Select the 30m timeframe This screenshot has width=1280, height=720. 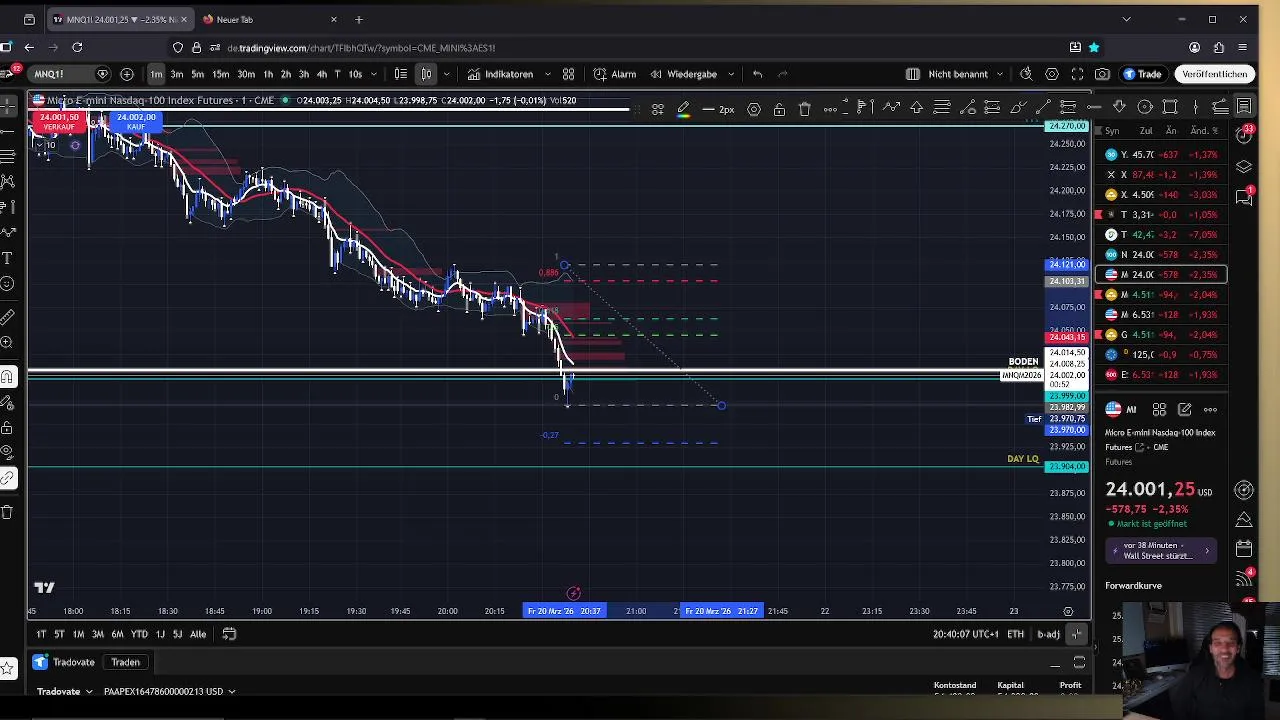coord(245,74)
